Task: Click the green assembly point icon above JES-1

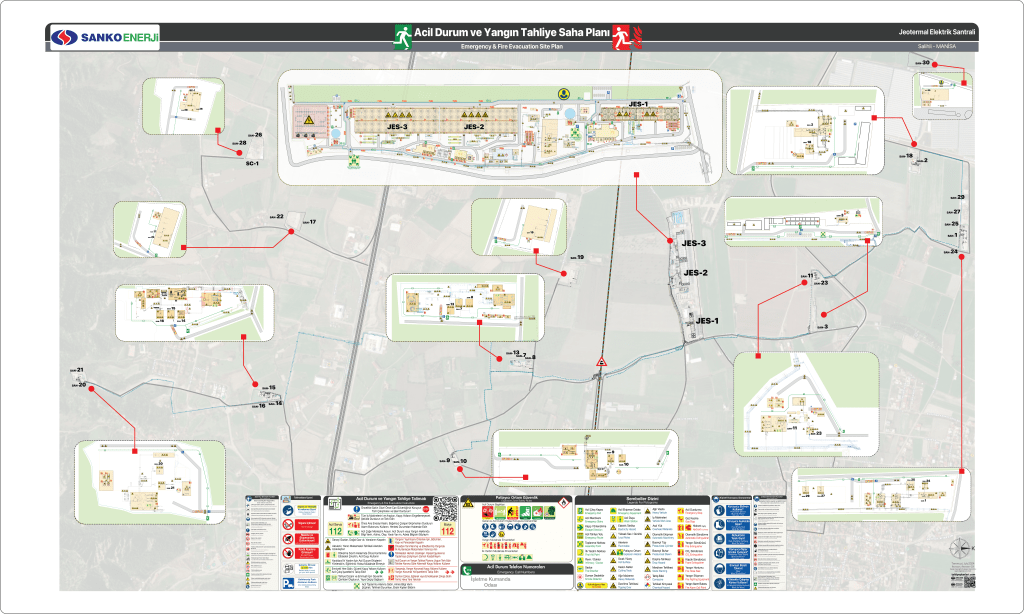Action: 562,93
